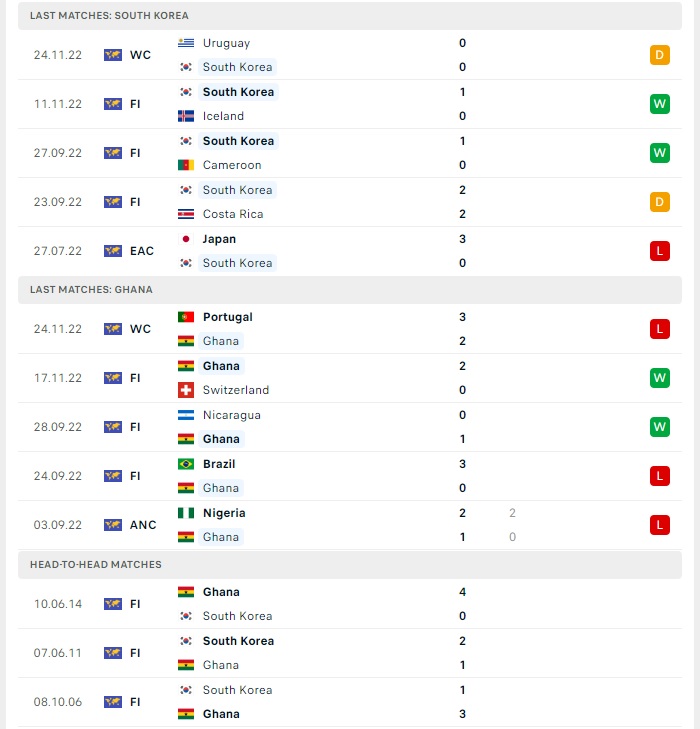Open the Brazil team name link
Image resolution: width=700 pixels, height=729 pixels.
coord(219,464)
